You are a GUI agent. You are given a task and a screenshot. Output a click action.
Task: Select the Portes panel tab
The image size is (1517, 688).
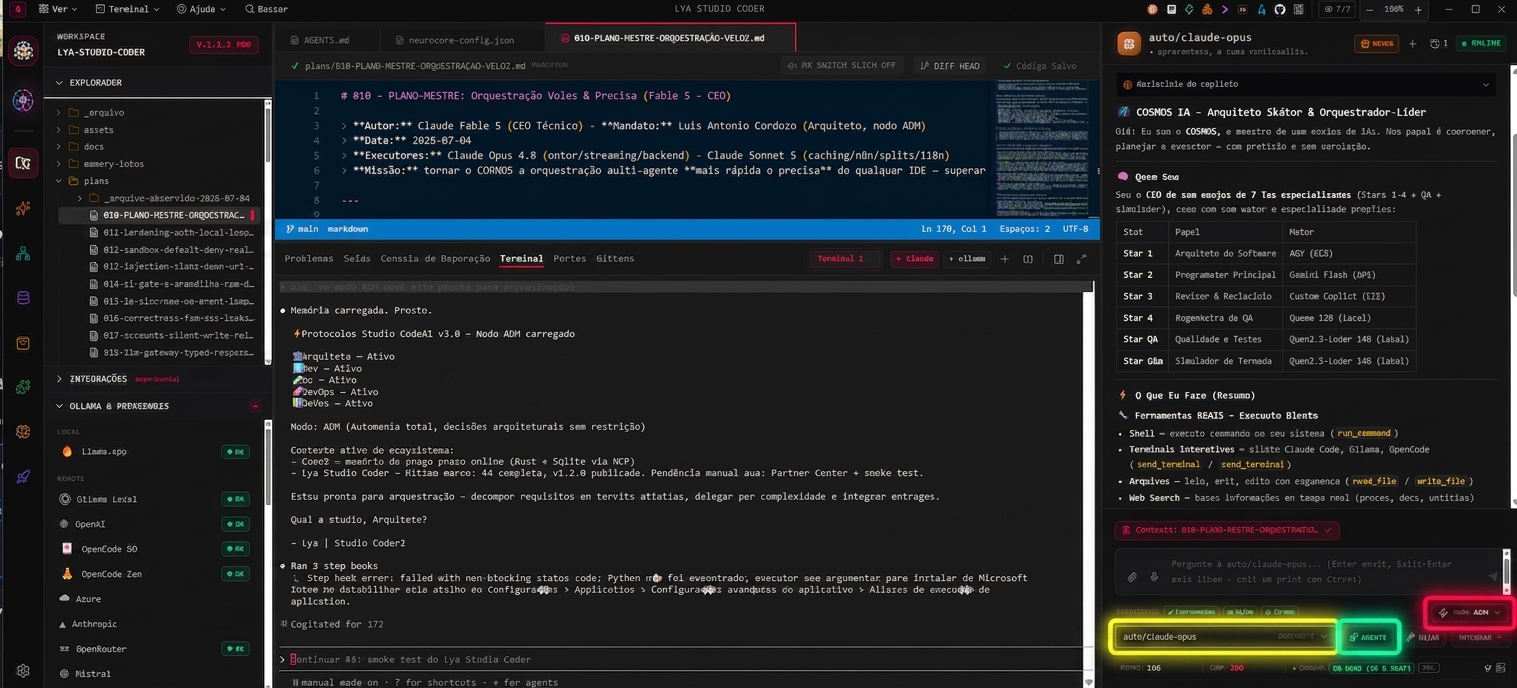570,259
